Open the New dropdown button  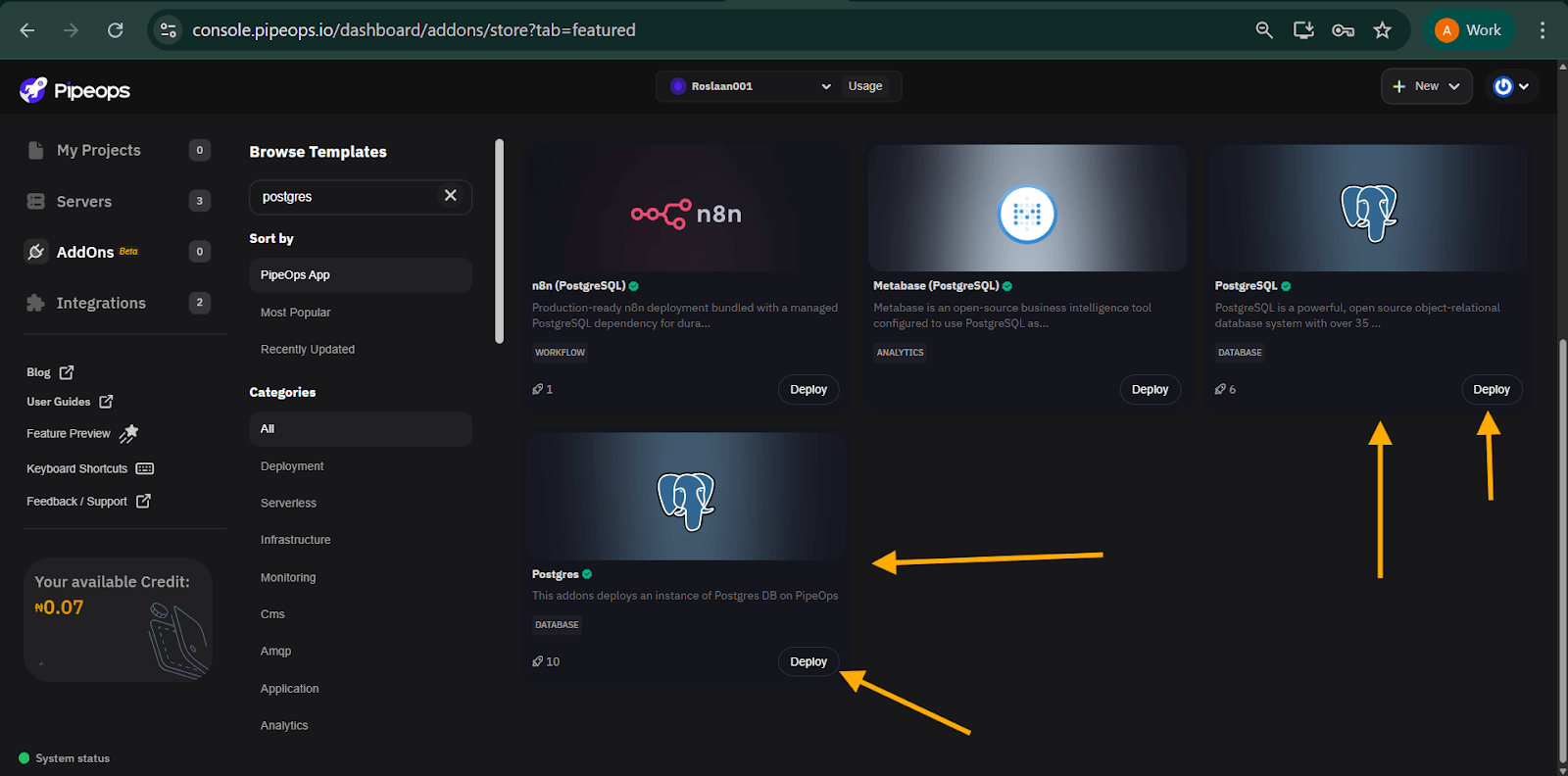click(1426, 86)
